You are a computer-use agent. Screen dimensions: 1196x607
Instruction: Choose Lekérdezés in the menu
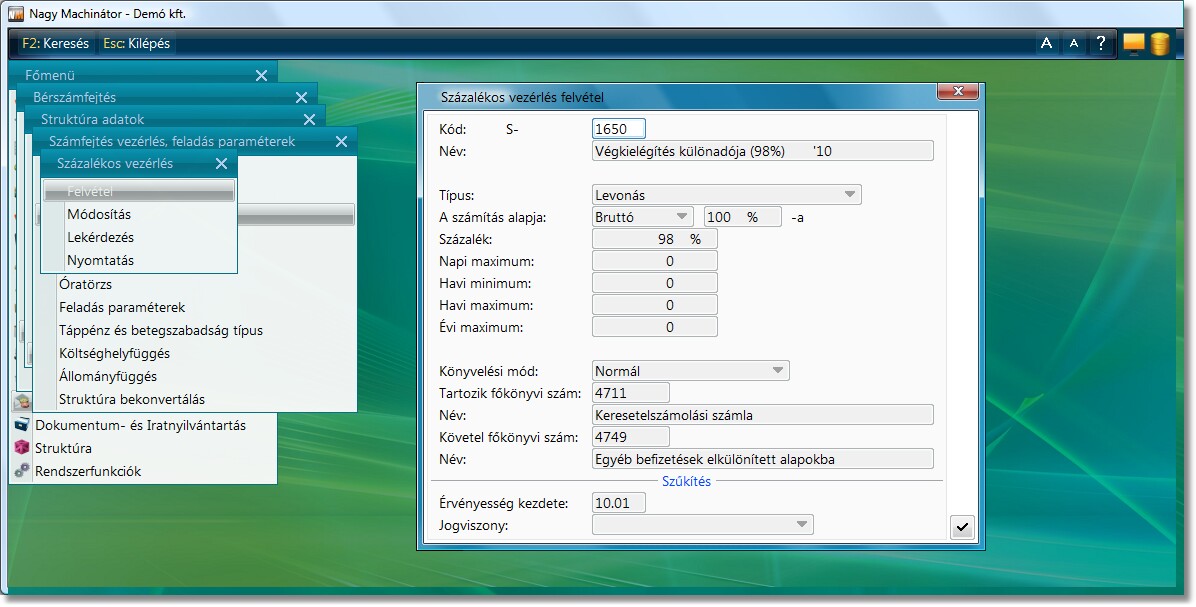[x=100, y=237]
